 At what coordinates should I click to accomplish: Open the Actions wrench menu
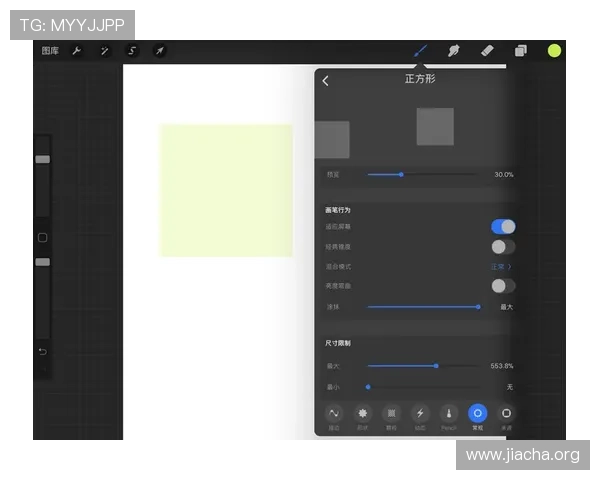tap(77, 51)
